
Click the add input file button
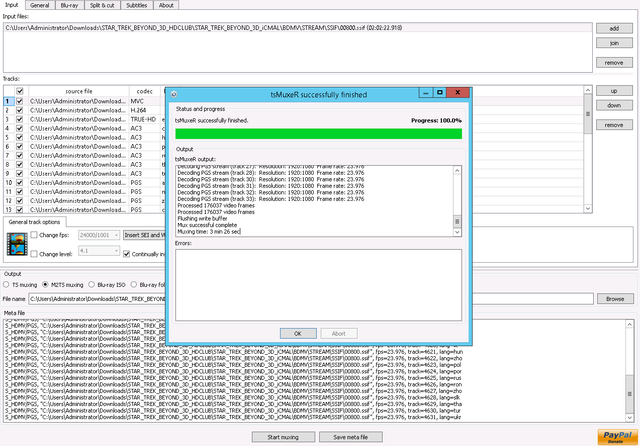click(614, 28)
